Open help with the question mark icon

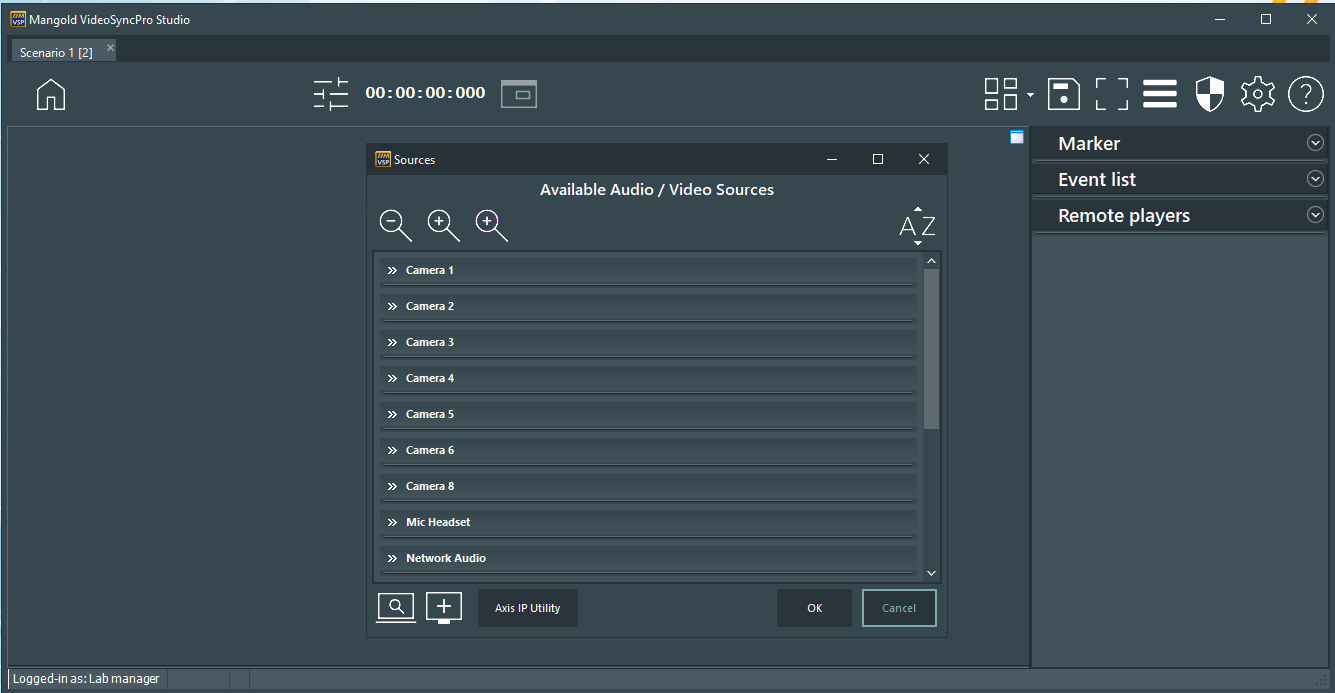1306,94
